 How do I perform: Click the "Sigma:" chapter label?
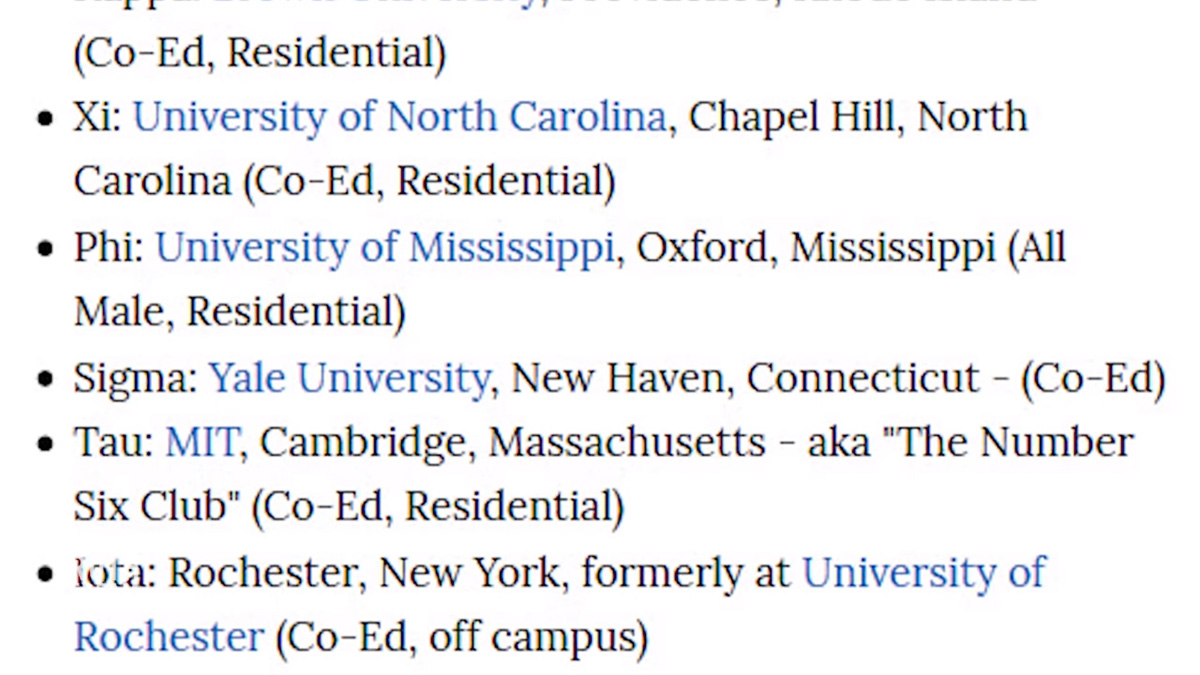(135, 379)
